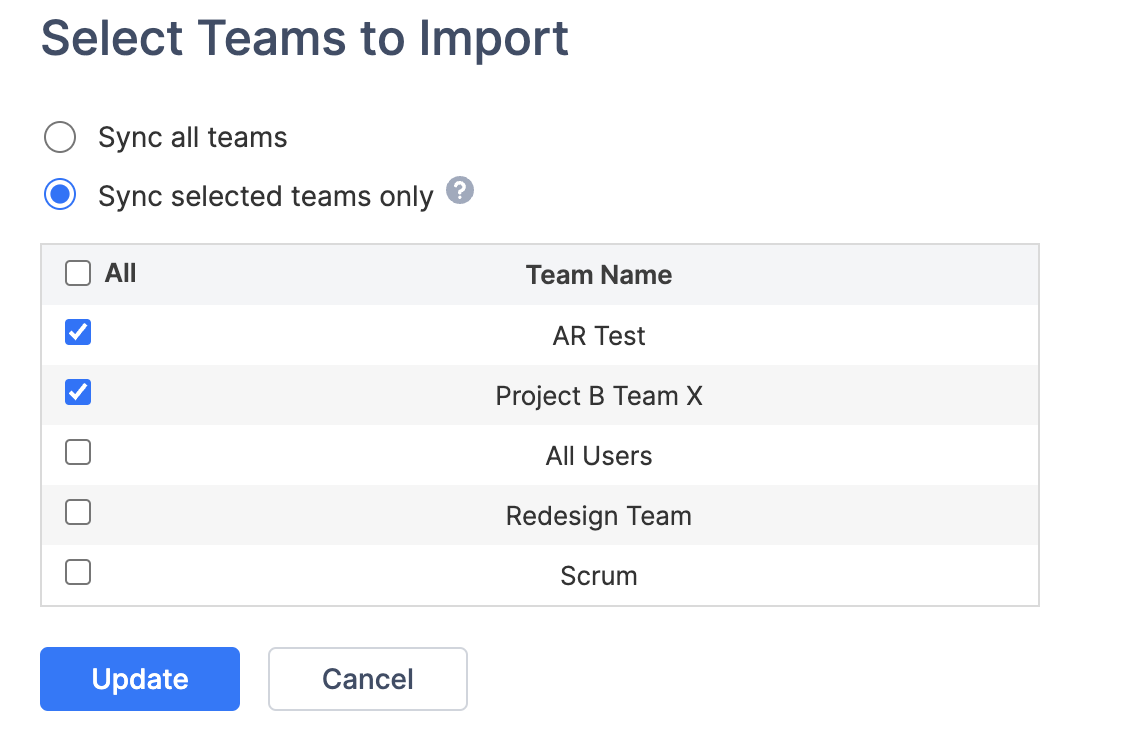Uncheck the Project B Team X checkbox
1122x744 pixels.
tap(78, 393)
